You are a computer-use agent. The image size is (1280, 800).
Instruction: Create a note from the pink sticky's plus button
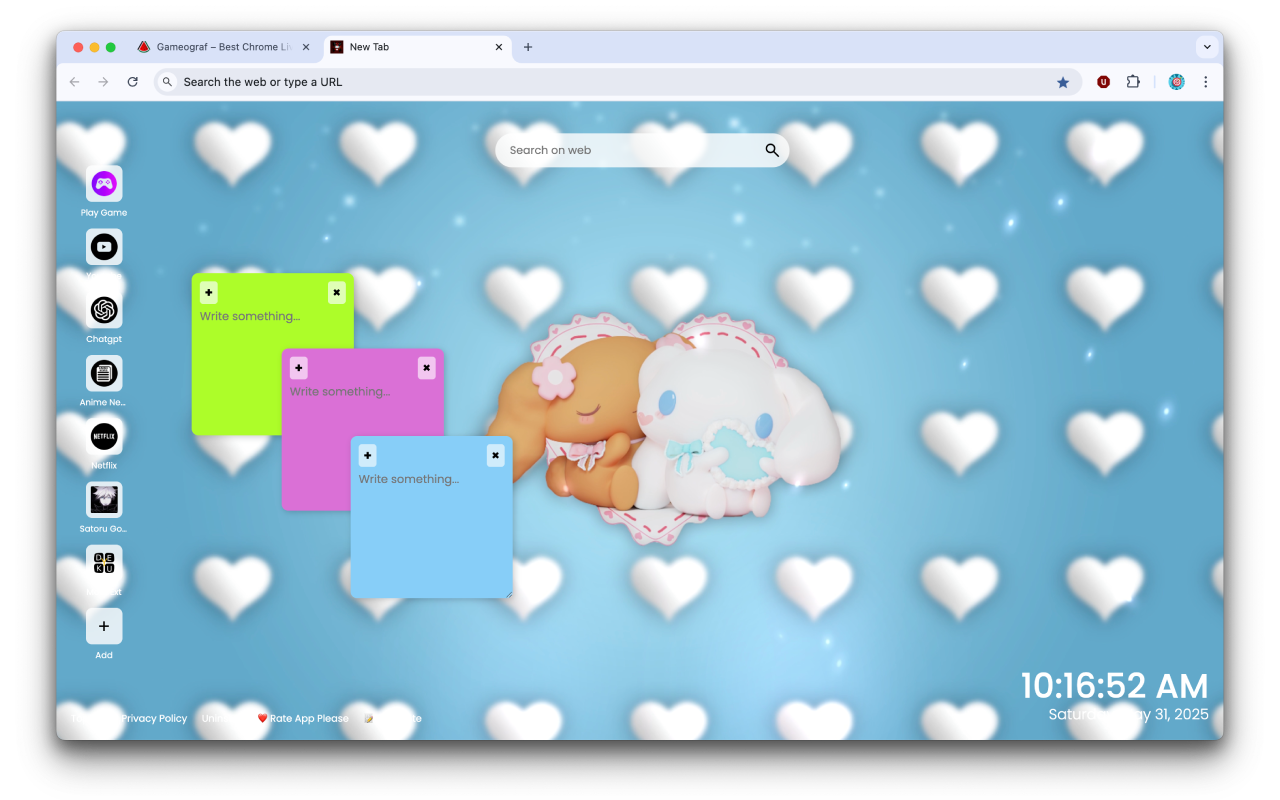point(298,367)
